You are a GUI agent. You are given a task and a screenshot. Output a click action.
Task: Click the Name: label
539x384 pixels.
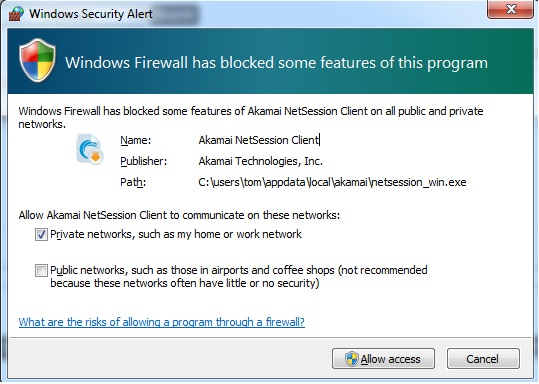click(135, 140)
